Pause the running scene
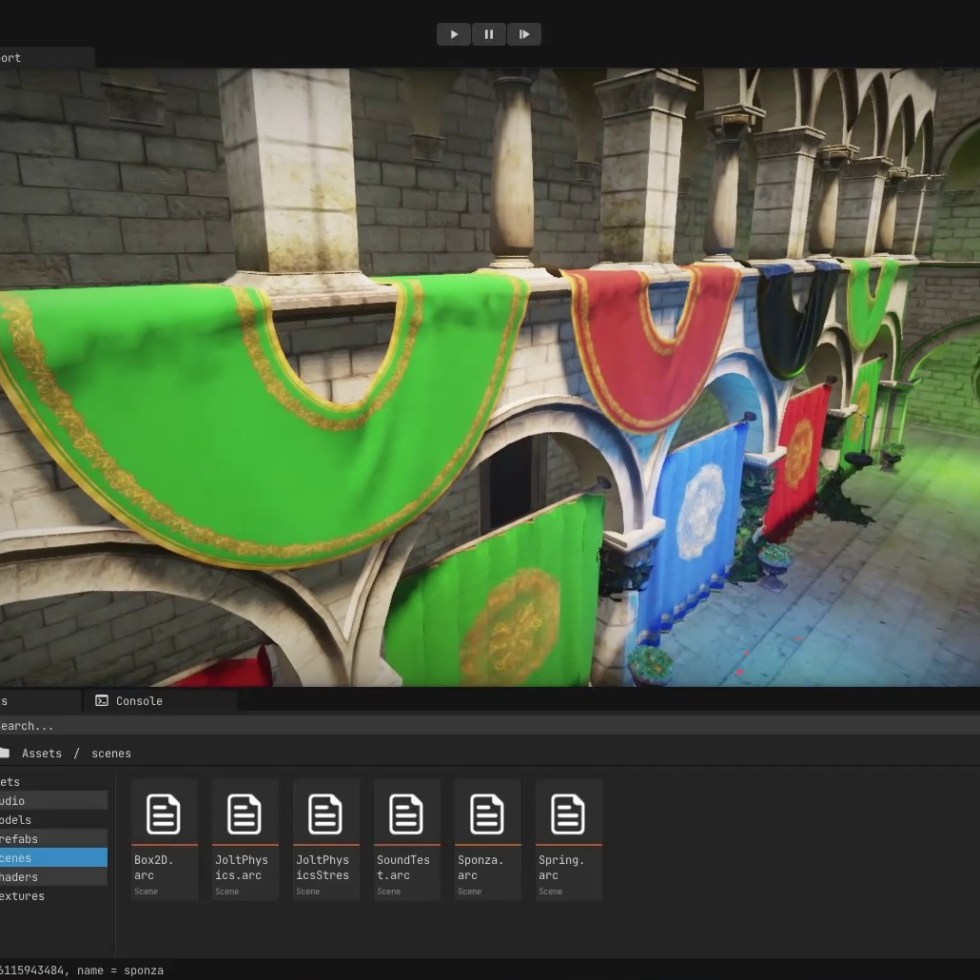This screenshot has width=980, height=980. click(489, 34)
